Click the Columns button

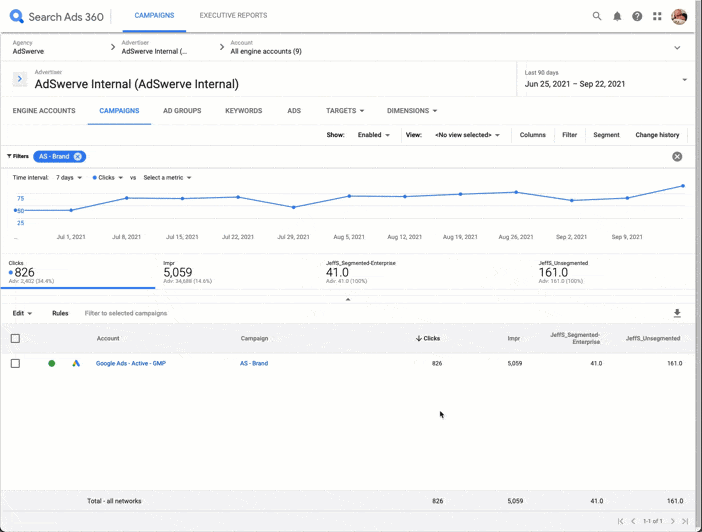point(532,135)
